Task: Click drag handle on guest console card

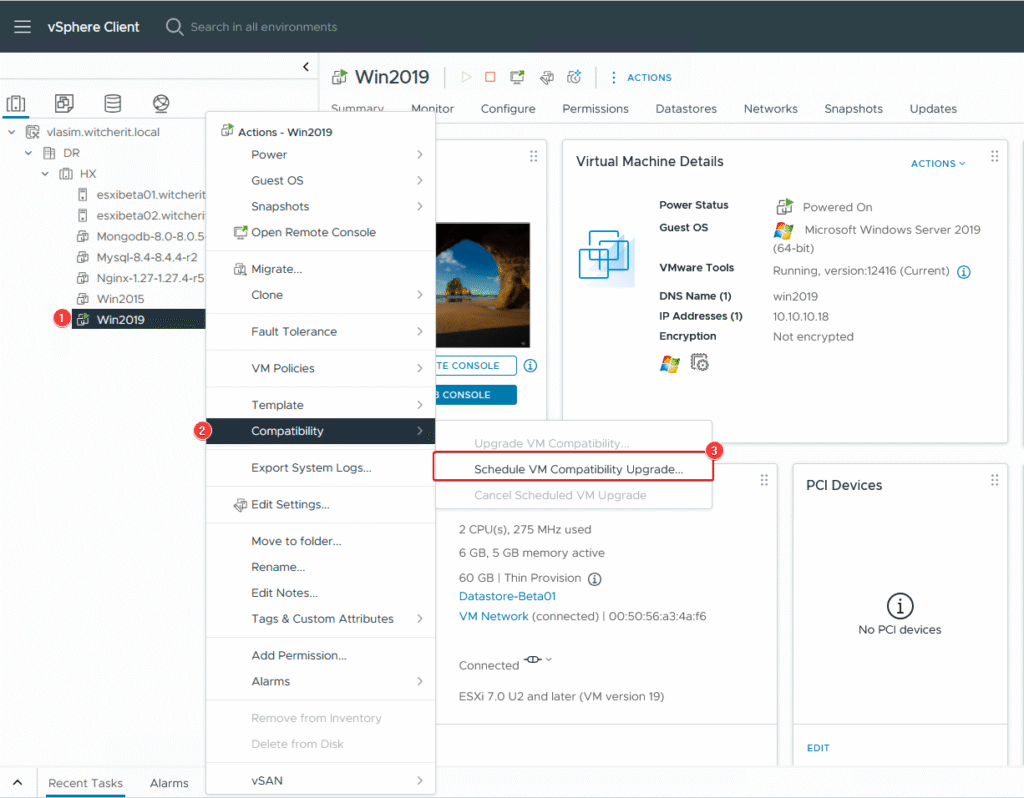Action: [534, 156]
